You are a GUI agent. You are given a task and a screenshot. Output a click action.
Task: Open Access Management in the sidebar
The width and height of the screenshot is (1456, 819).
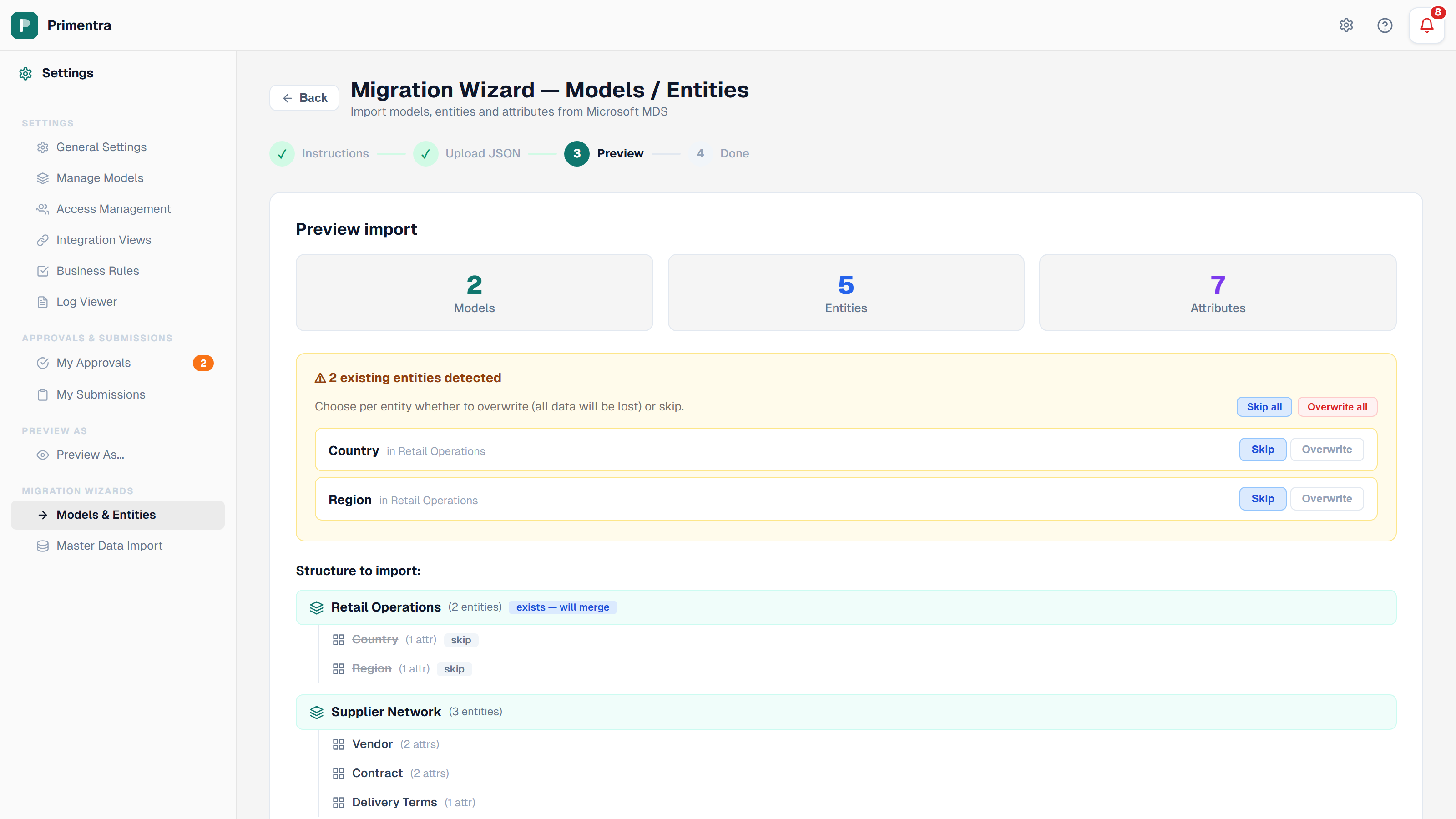click(x=117, y=209)
